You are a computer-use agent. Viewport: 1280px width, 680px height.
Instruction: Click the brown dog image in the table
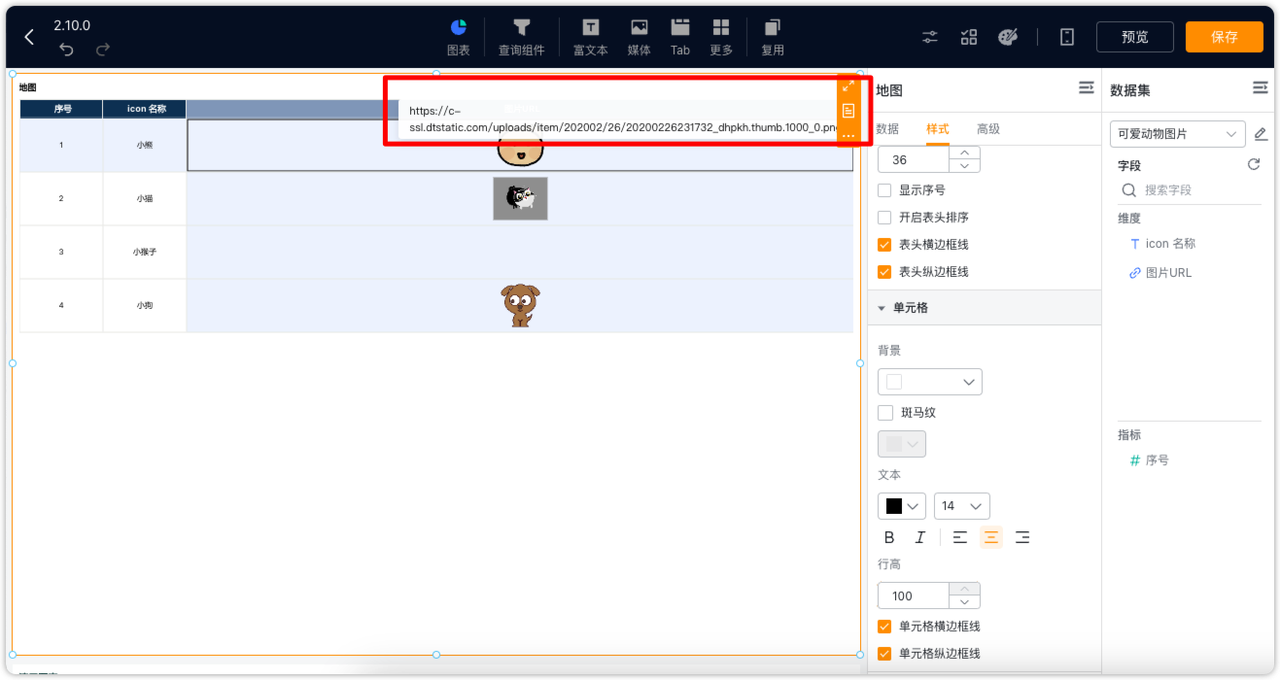pos(520,305)
